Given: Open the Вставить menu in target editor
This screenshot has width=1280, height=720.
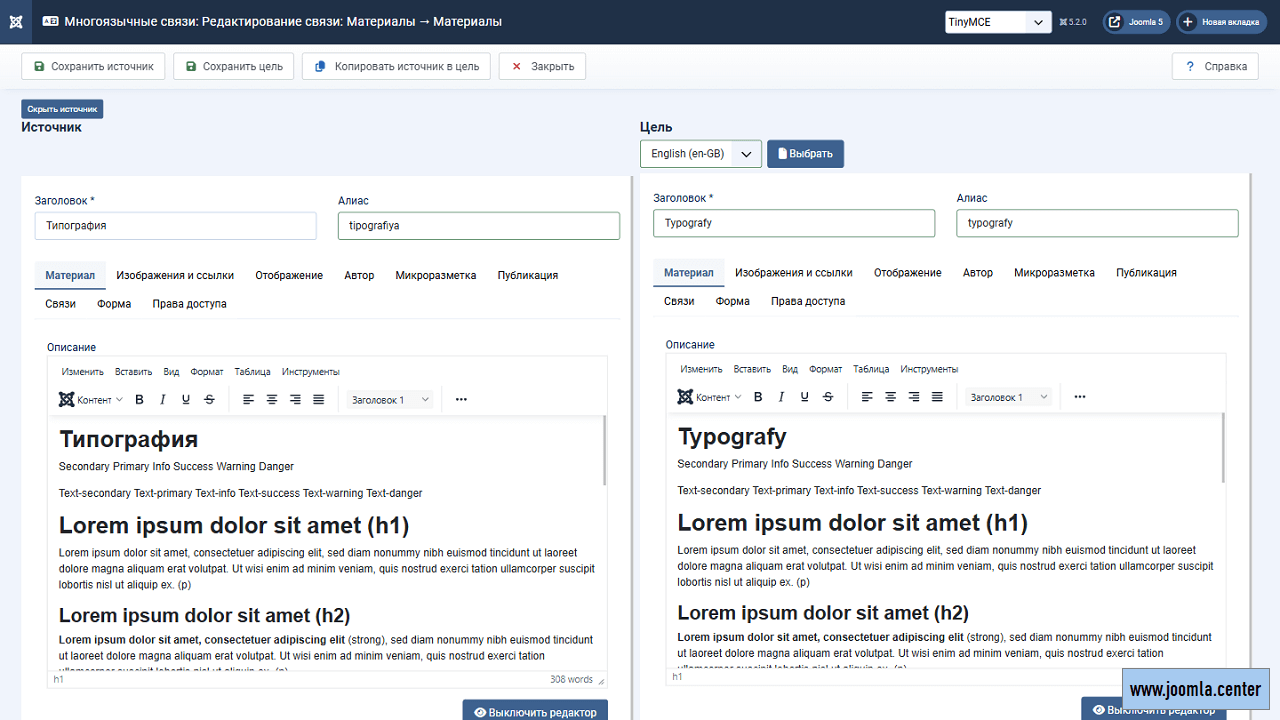Looking at the screenshot, I should (x=752, y=369).
